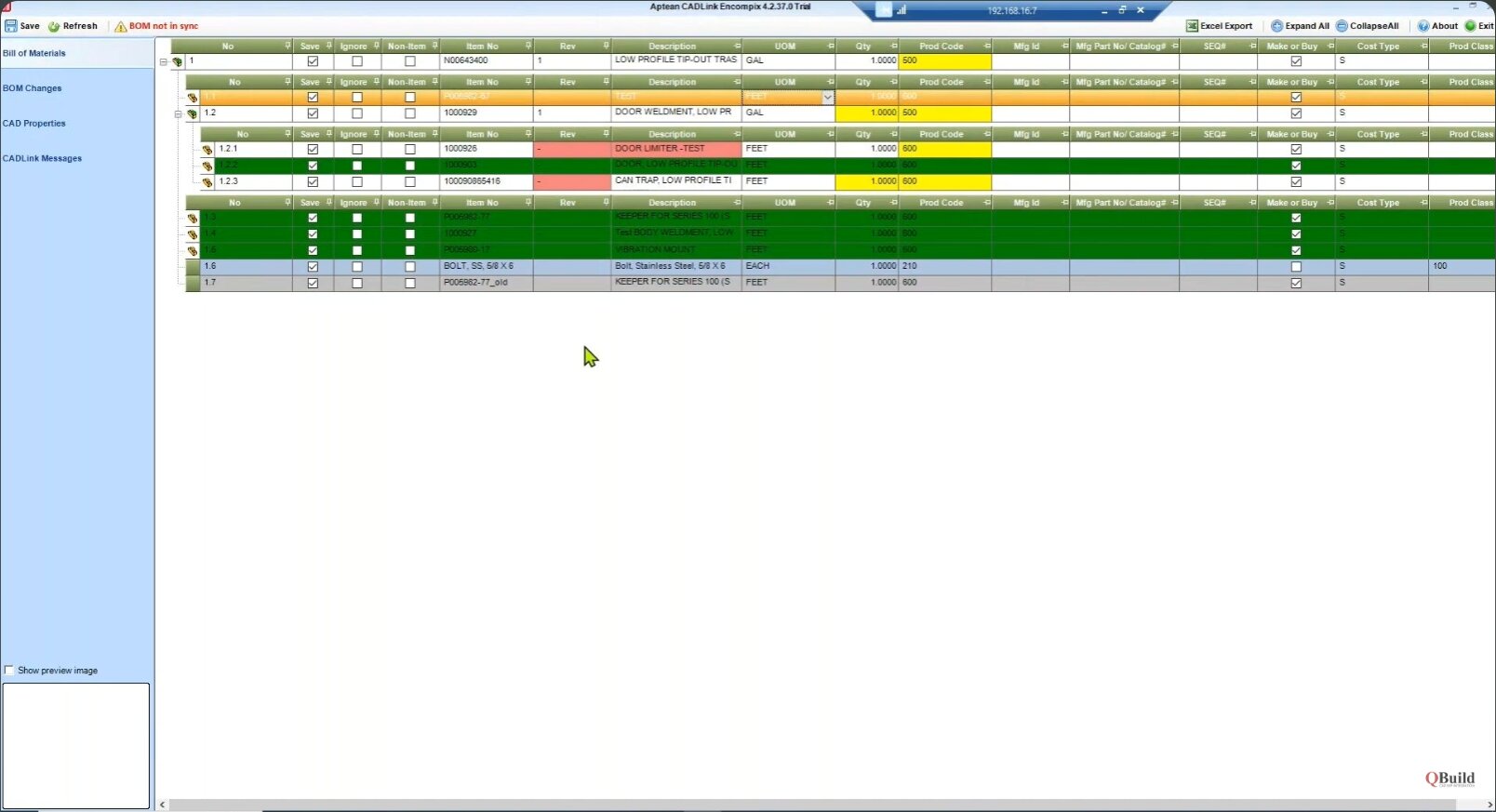This screenshot has width=1496, height=812.
Task: Show the CADLink Messages section
Action: (42, 159)
